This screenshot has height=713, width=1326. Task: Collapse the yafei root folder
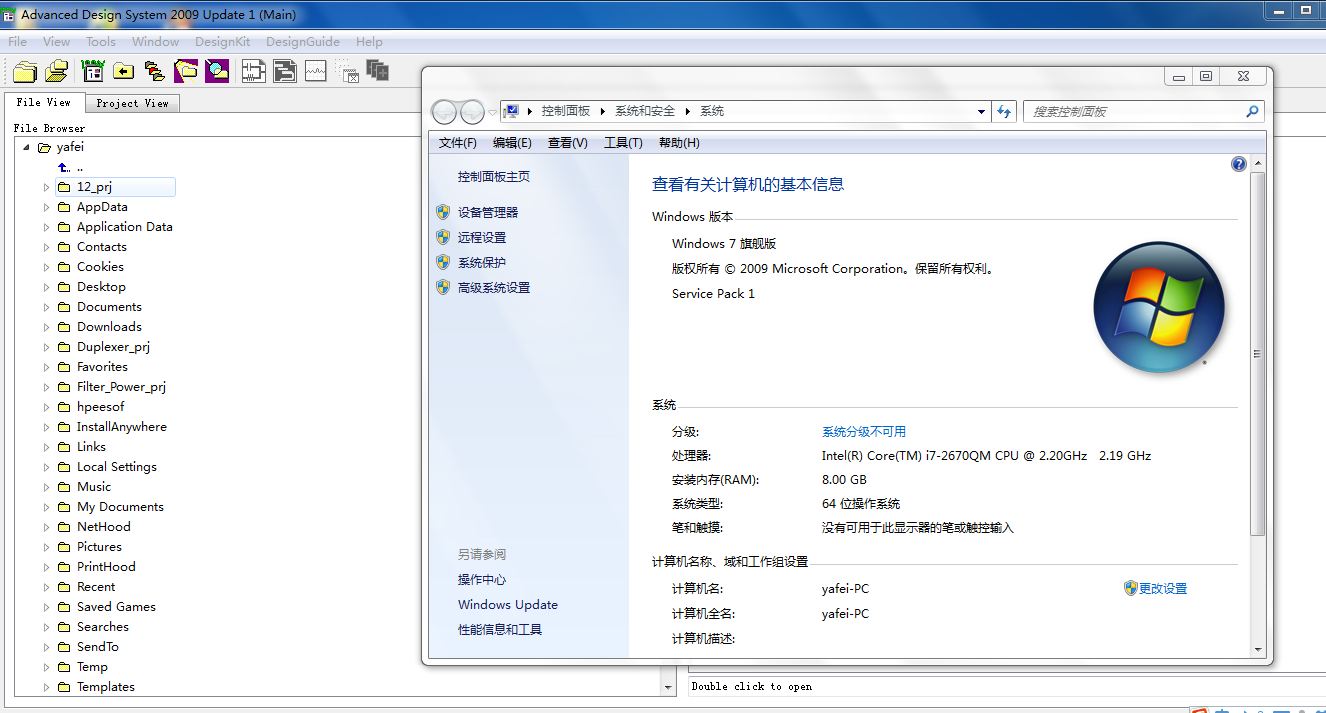[x=26, y=147]
